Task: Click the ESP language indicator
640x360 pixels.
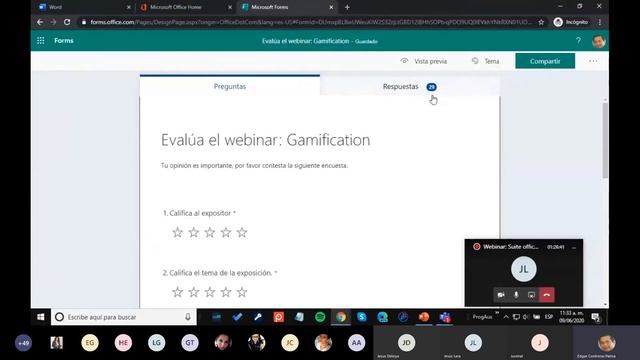Action: 549,317
